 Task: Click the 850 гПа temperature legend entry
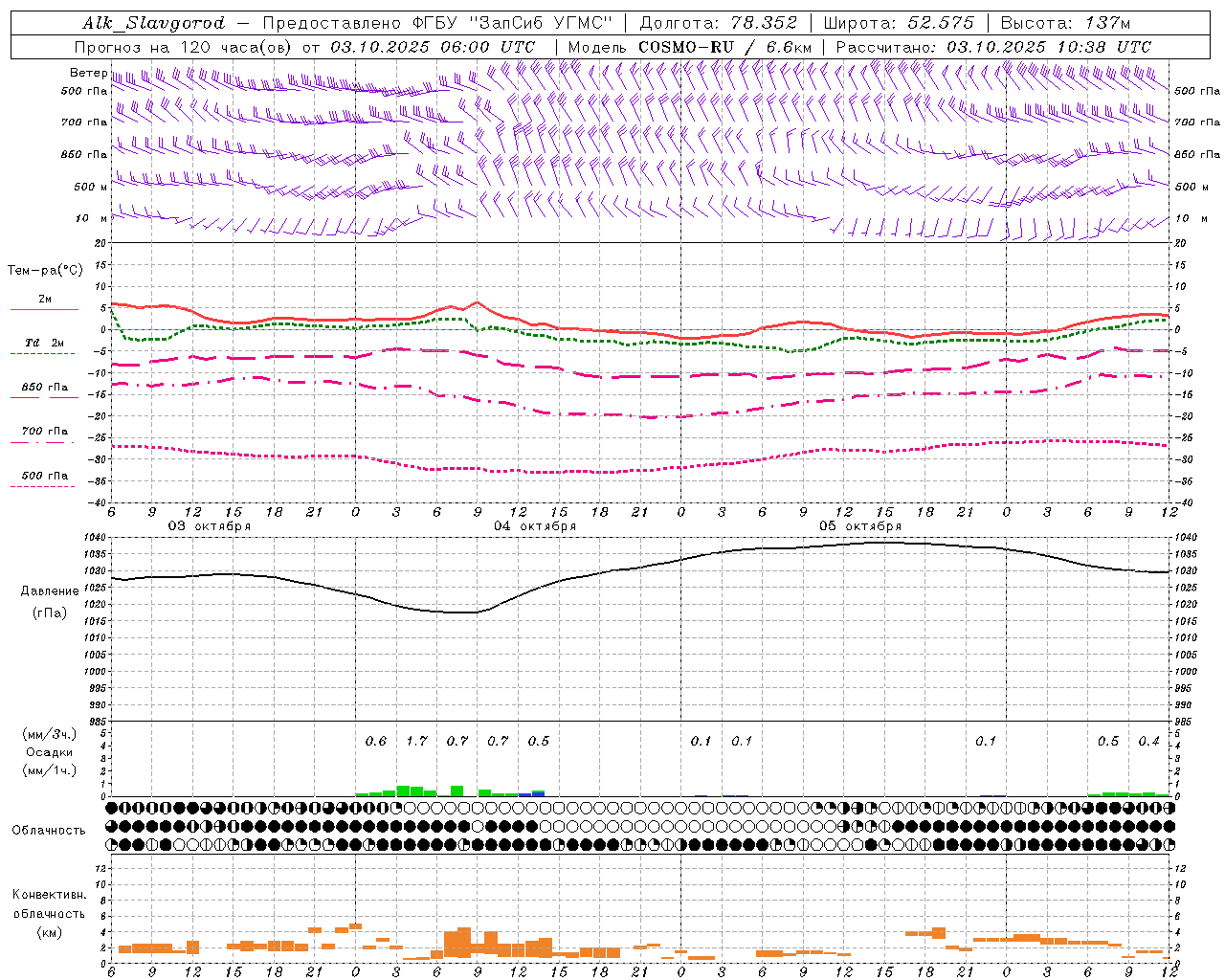tap(45, 388)
